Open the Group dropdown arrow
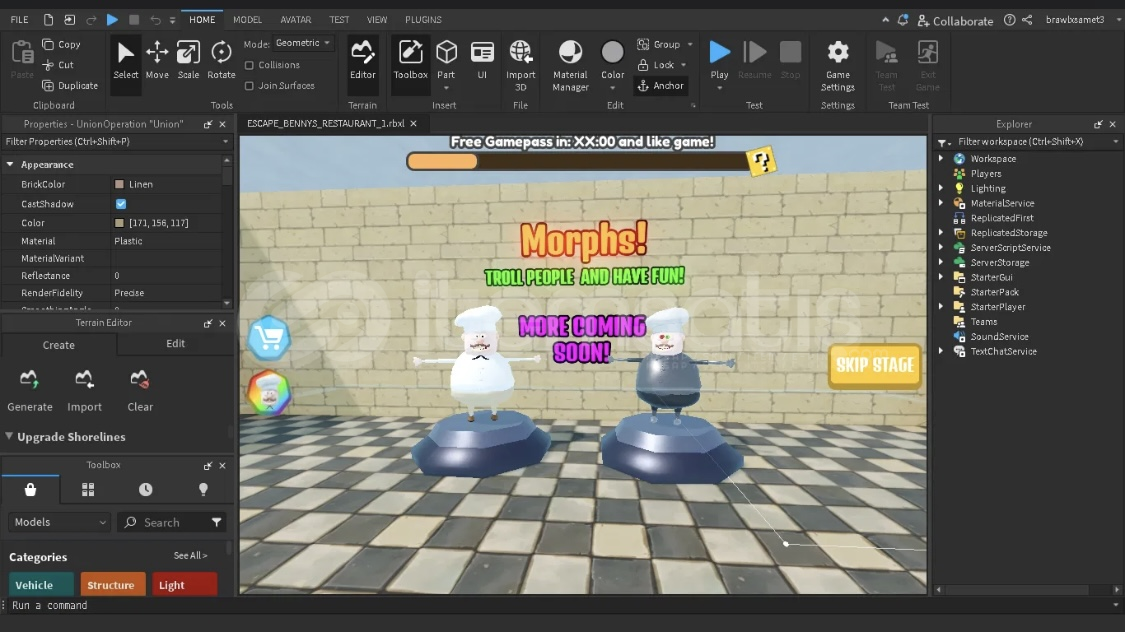The image size is (1125, 632). 690,44
